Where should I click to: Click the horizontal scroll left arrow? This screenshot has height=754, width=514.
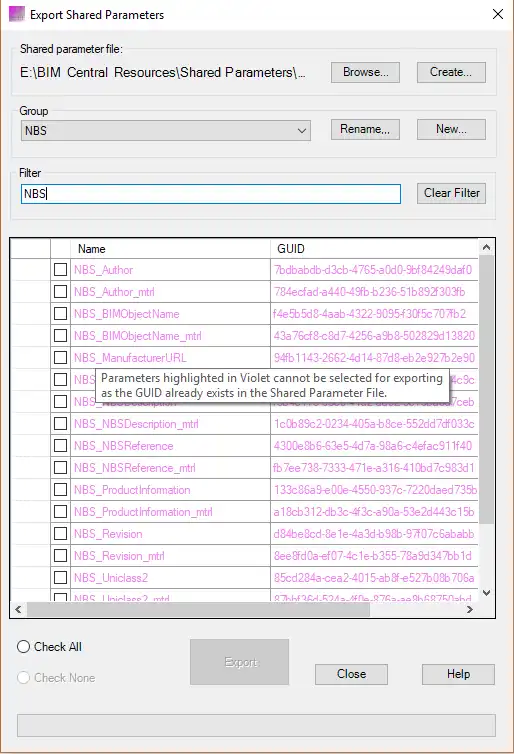coord(18,609)
